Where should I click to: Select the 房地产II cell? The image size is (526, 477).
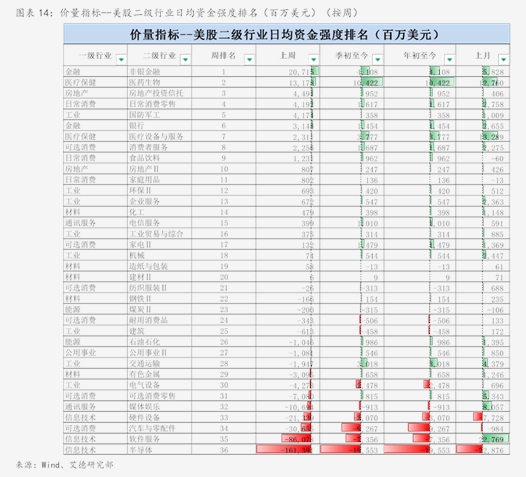pos(160,169)
